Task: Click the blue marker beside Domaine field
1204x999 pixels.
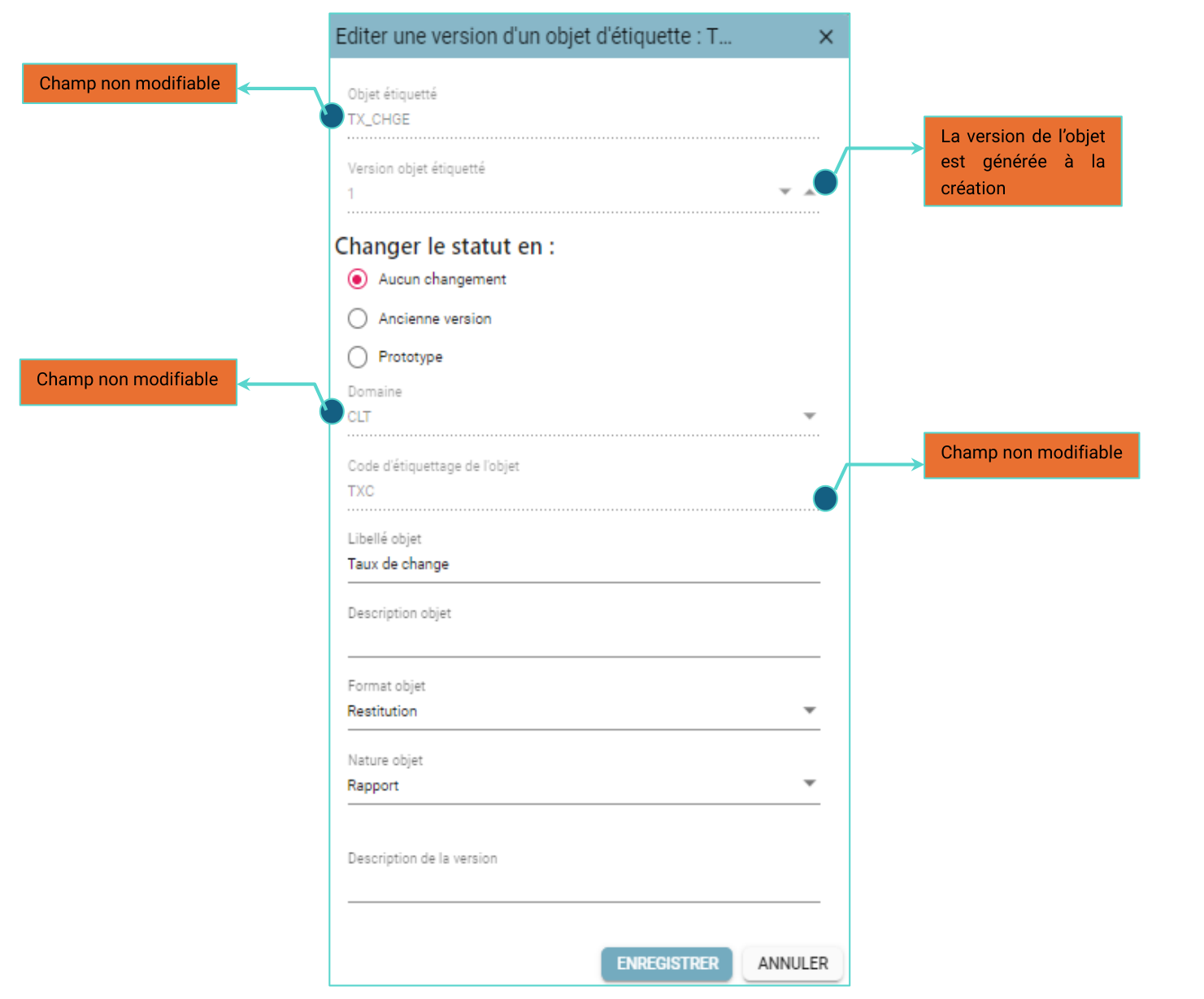Action: pyautogui.click(x=332, y=411)
